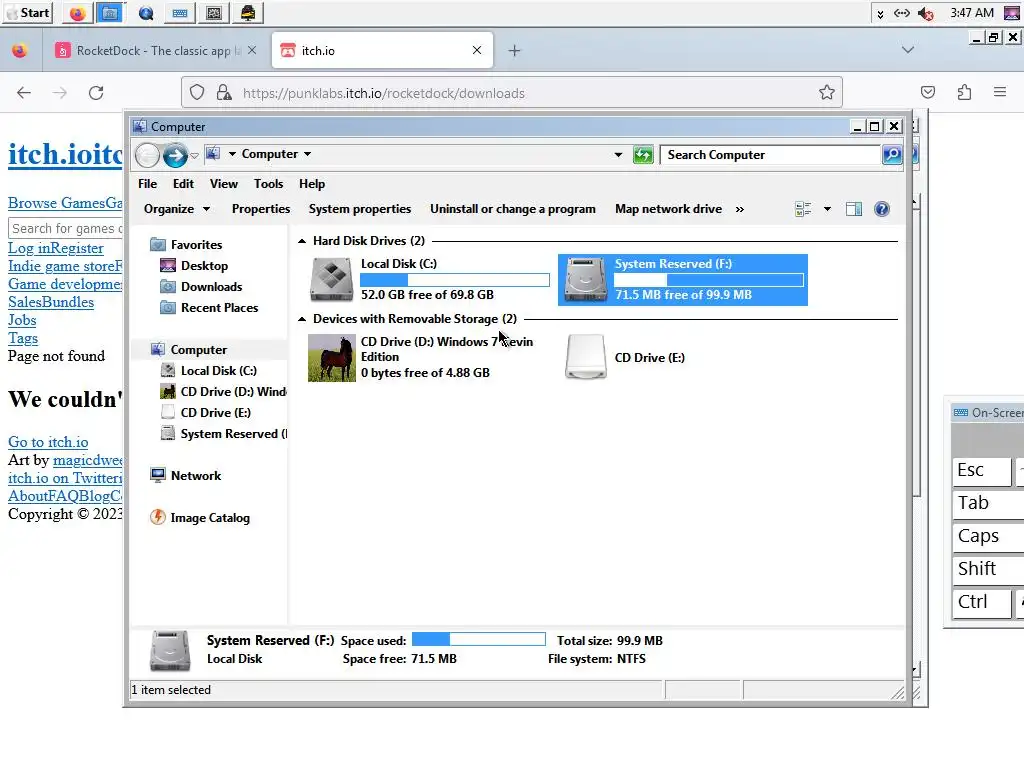Viewport: 1024px width, 768px height.
Task: Click the Tags link on itch.io
Action: (23, 338)
